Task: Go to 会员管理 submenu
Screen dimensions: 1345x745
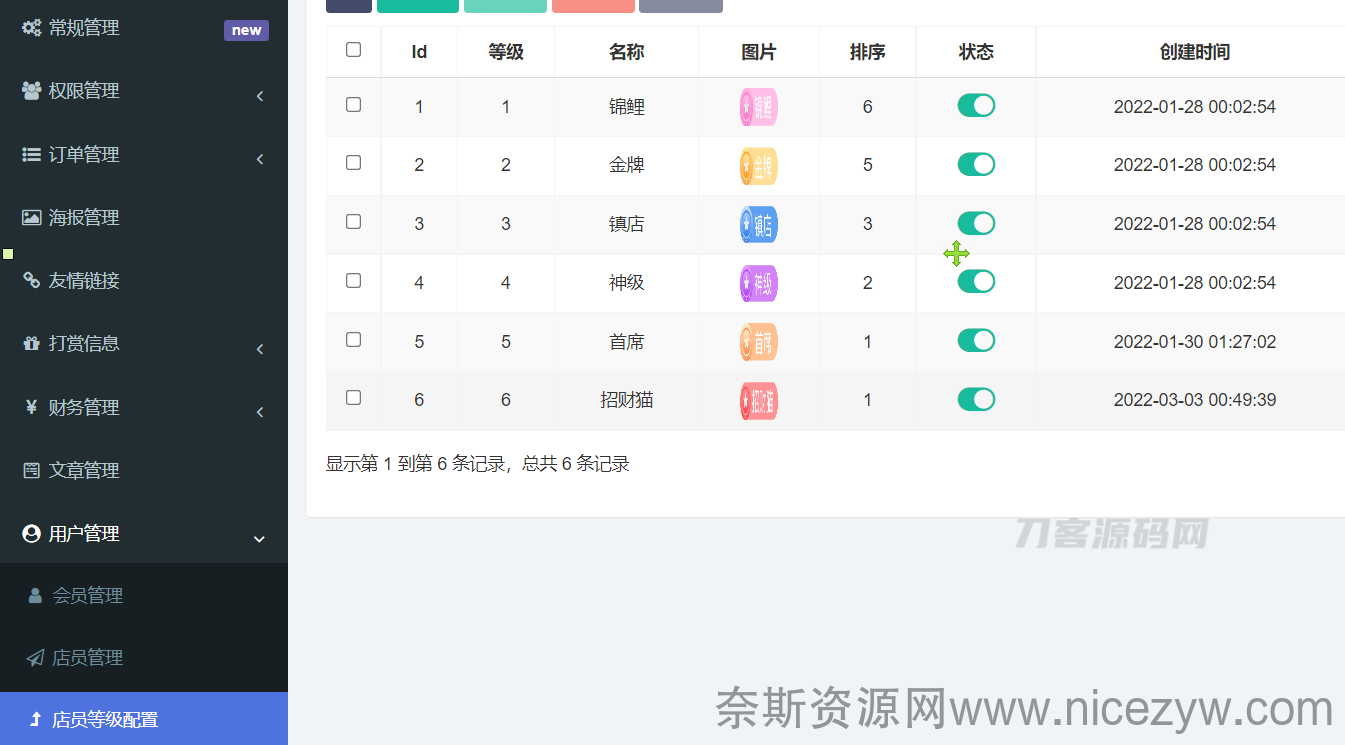Action: (144, 596)
